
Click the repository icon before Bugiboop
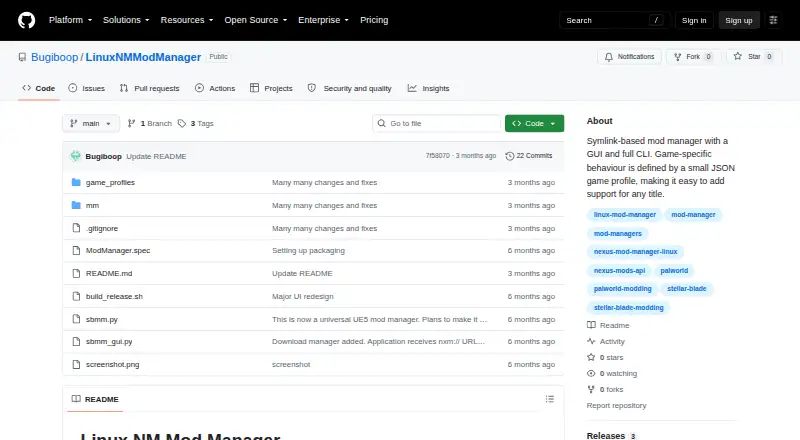pos(22,57)
